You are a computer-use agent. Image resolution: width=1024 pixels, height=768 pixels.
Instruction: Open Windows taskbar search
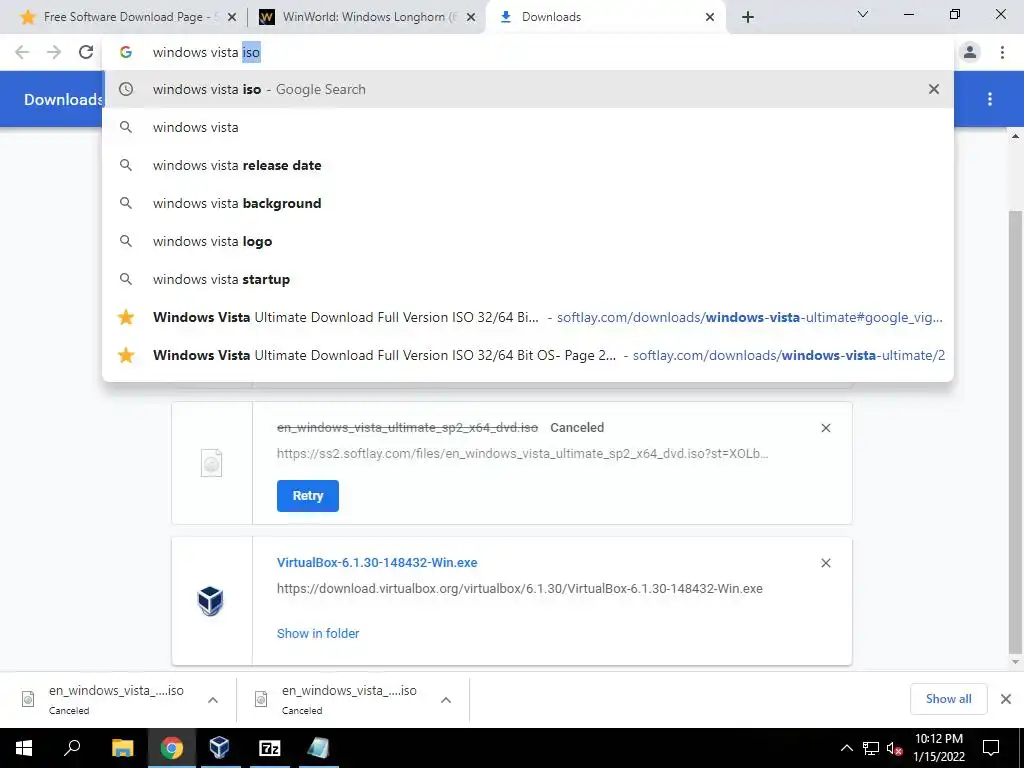click(x=72, y=748)
